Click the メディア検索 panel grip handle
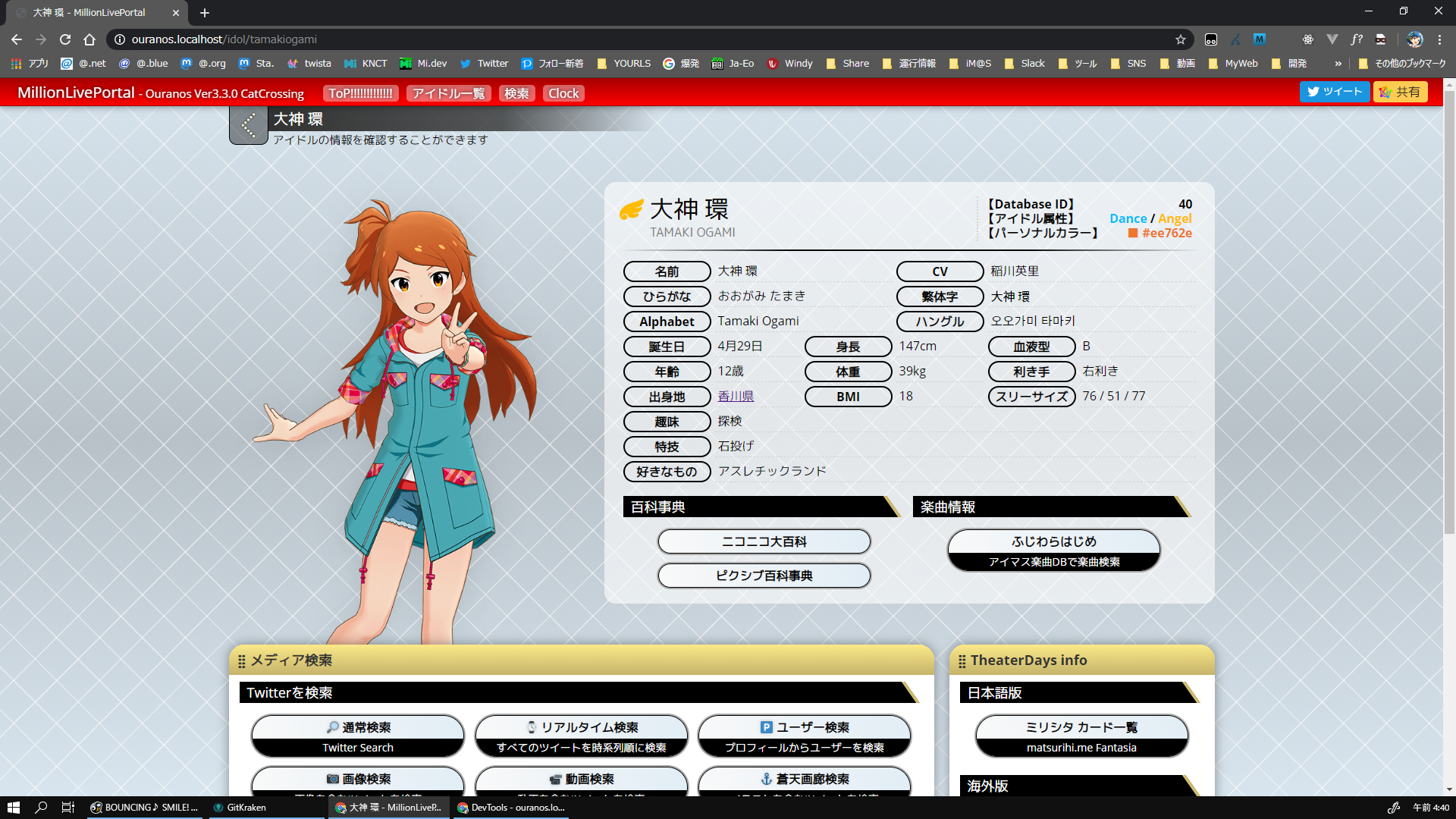Image resolution: width=1456 pixels, height=819 pixels. tap(242, 661)
